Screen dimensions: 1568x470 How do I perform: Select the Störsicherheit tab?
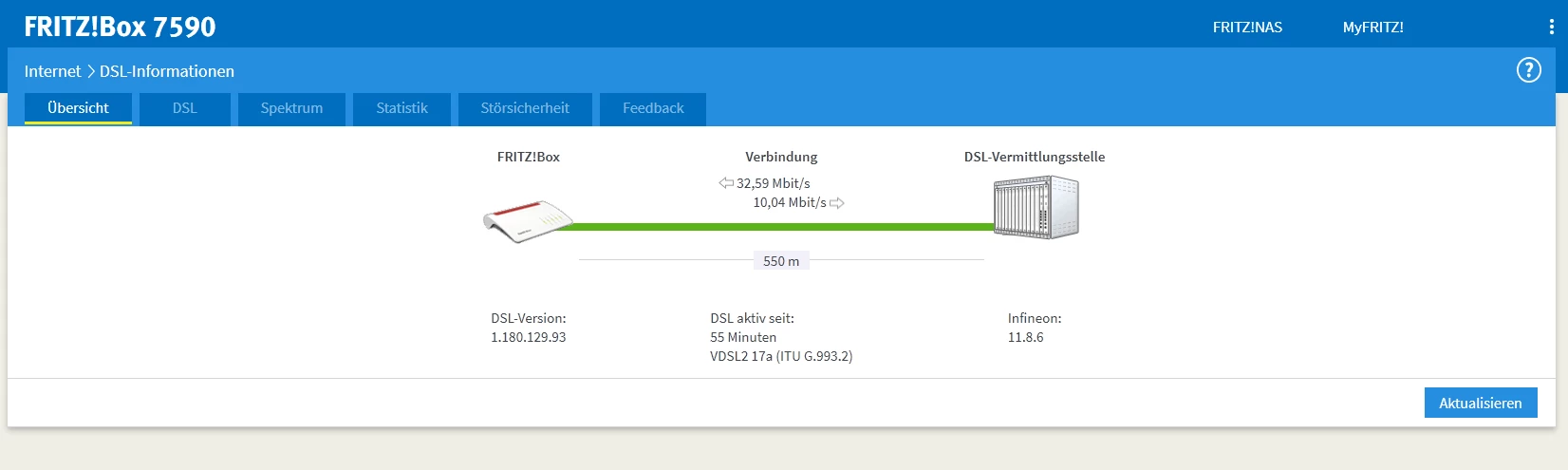(525, 108)
